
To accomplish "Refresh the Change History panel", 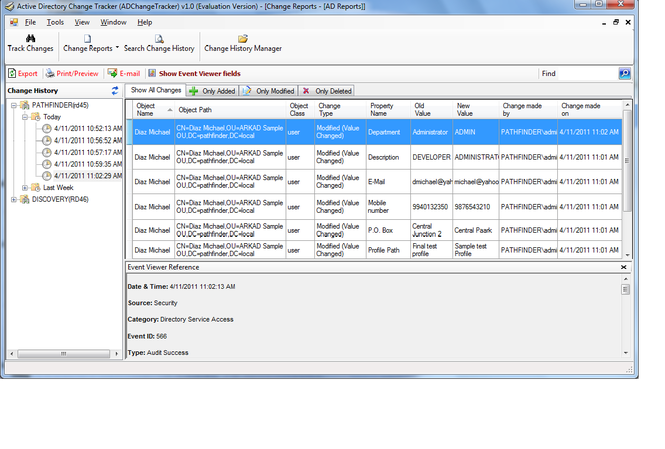I will pos(115,90).
